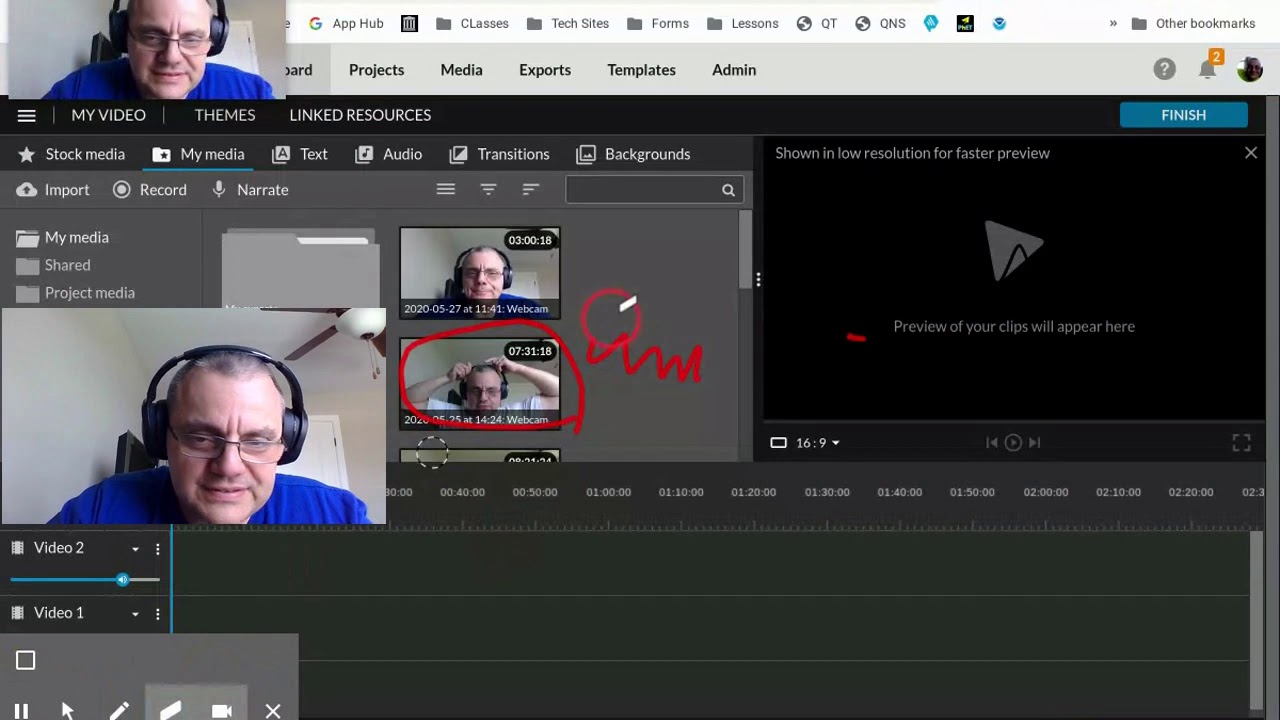Open the user profile avatar
This screenshot has width=1280, height=720.
pos(1250,69)
